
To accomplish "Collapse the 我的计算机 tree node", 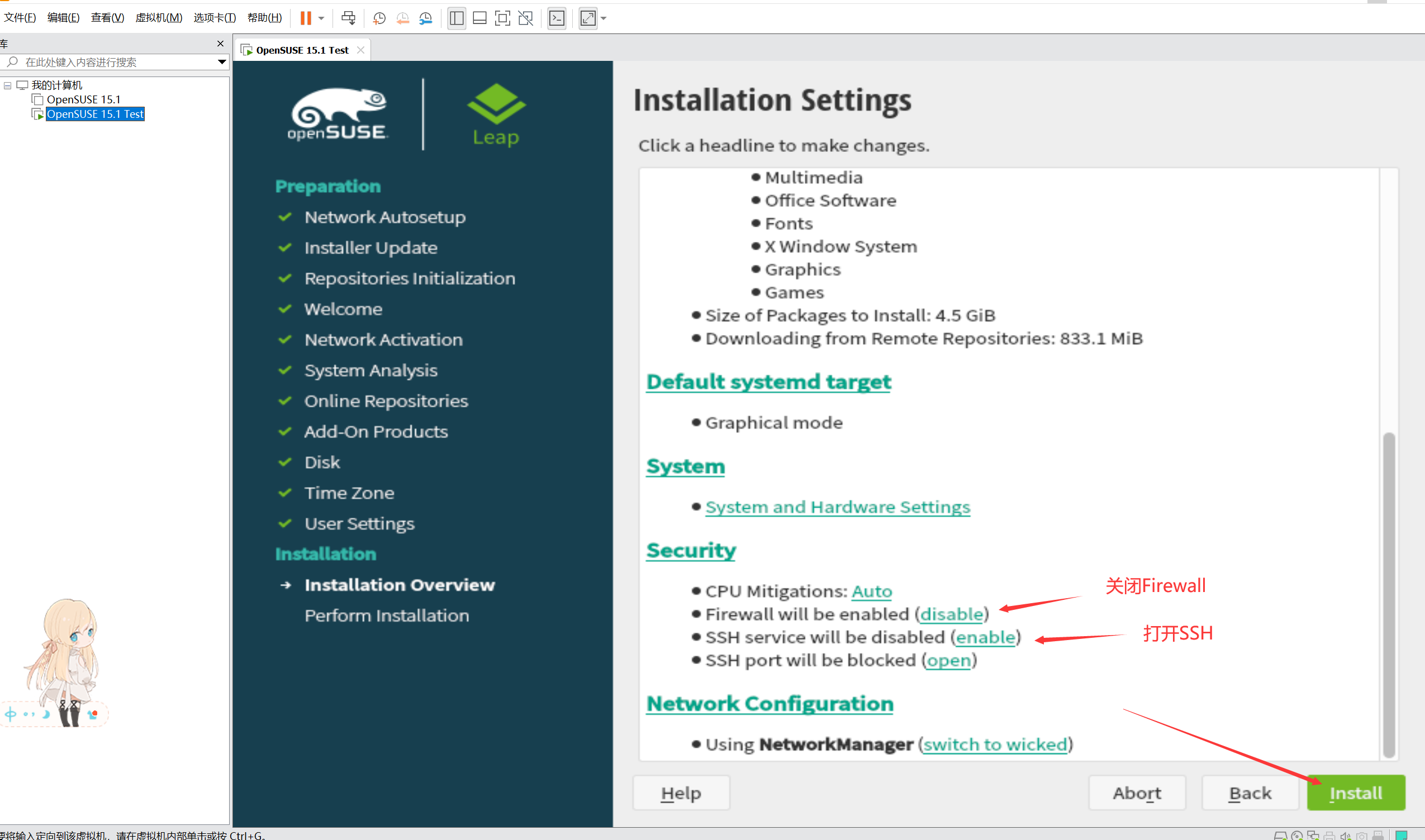I will [x=8, y=85].
